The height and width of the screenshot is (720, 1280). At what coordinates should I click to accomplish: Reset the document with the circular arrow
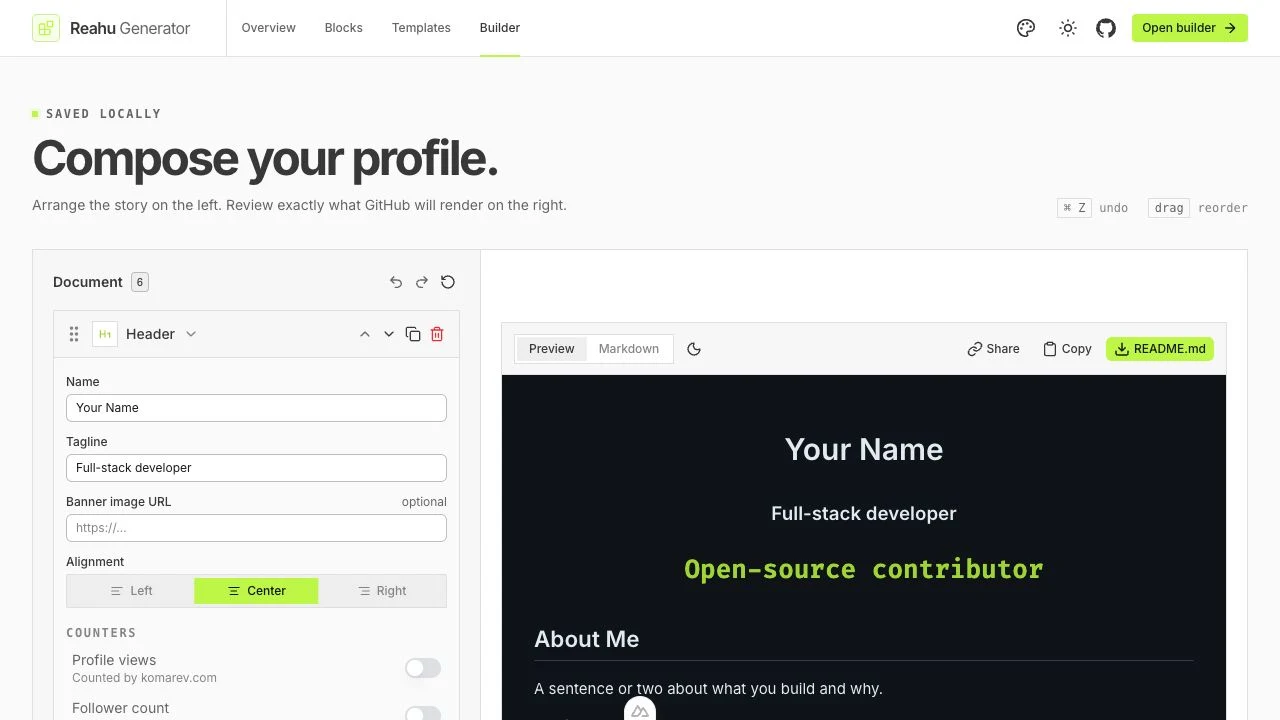448,282
